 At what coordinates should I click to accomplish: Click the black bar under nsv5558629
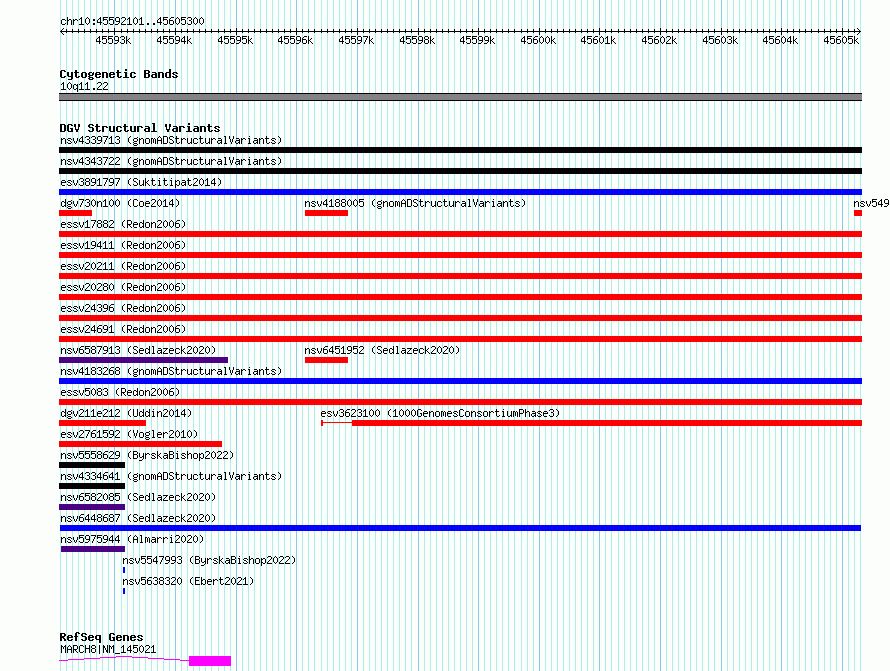click(x=92, y=465)
